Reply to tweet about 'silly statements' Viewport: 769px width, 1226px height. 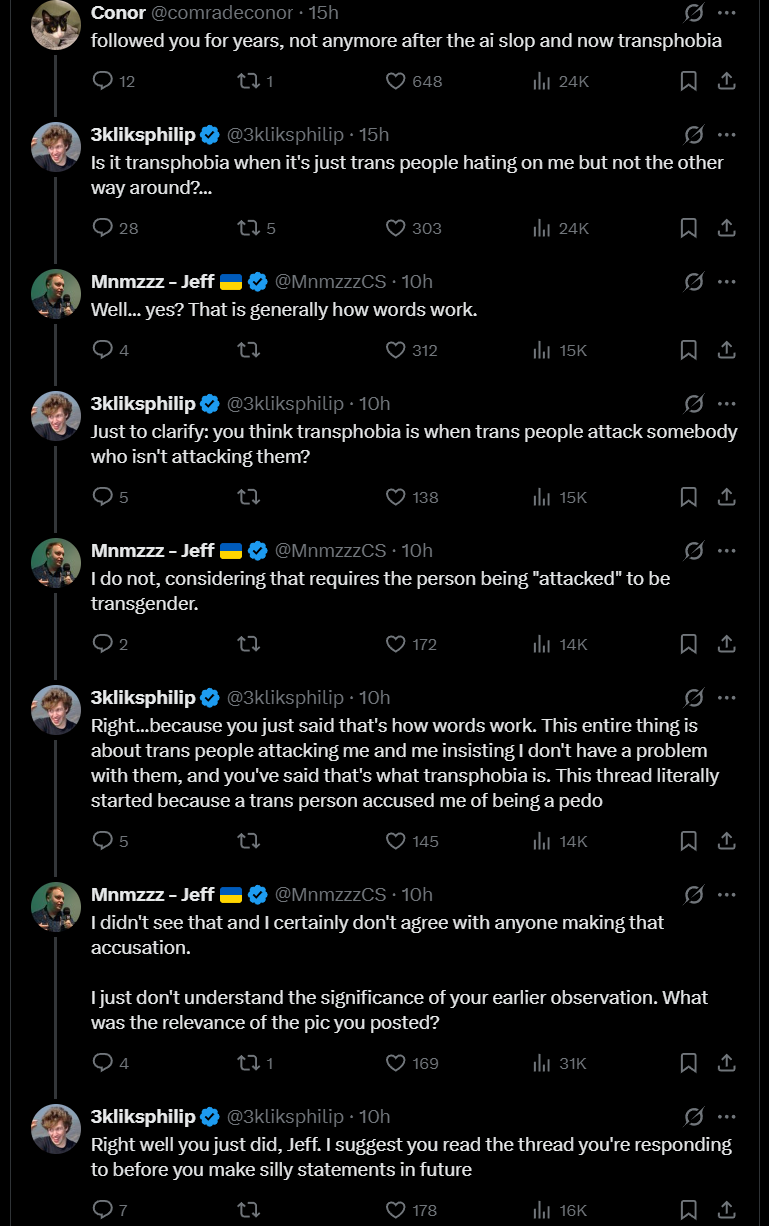coord(103,1210)
